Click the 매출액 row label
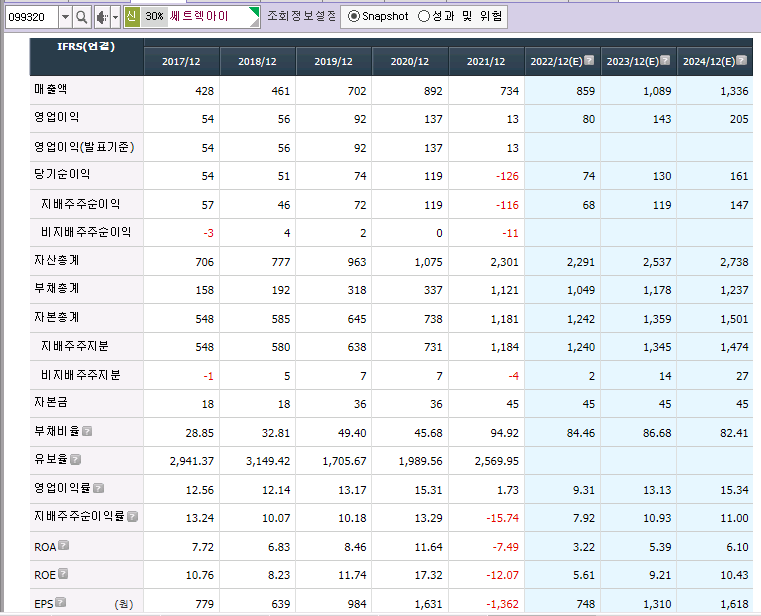This screenshot has height=616, width=761. coord(50,89)
